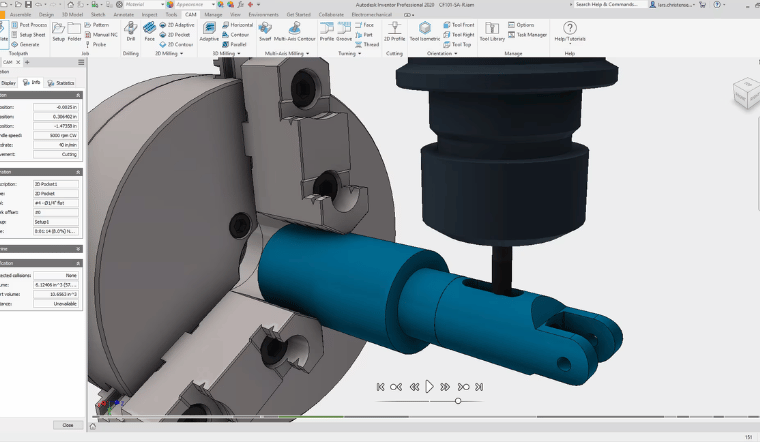Open the Help/Tutorials icon
This screenshot has width=760, height=442.
pos(570,32)
